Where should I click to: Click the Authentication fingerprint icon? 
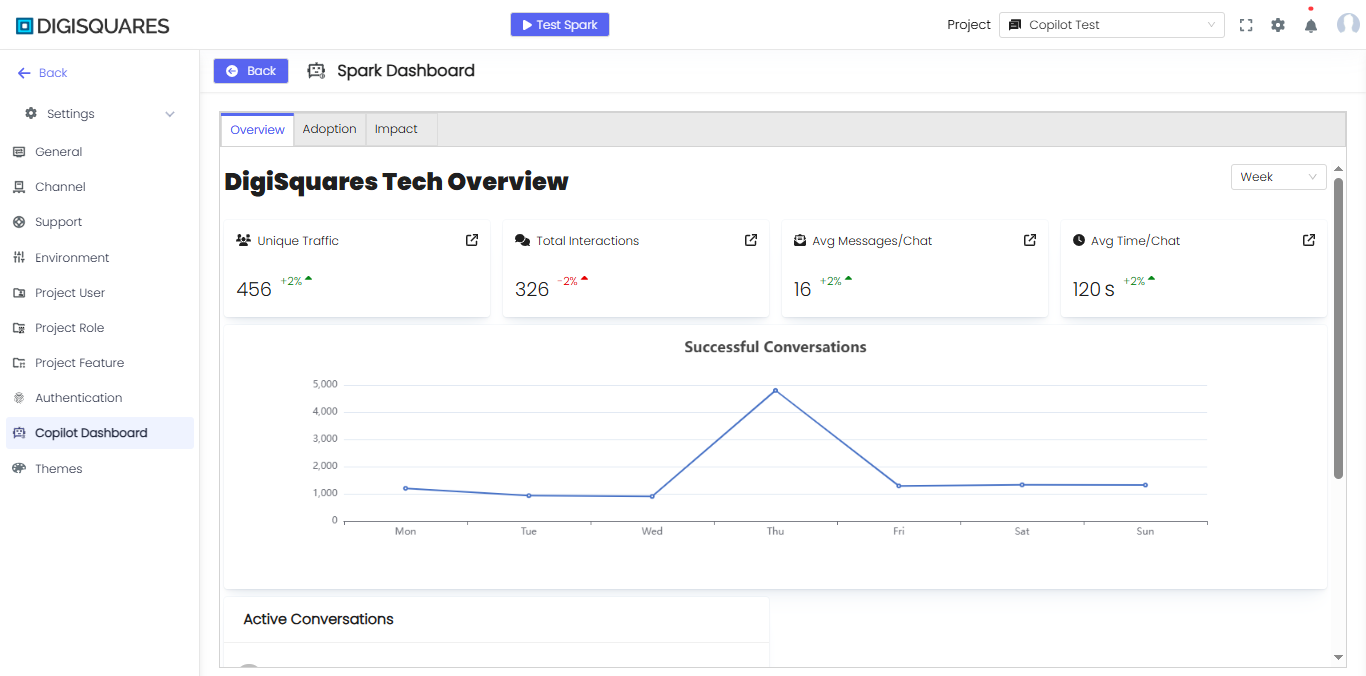tap(19, 398)
